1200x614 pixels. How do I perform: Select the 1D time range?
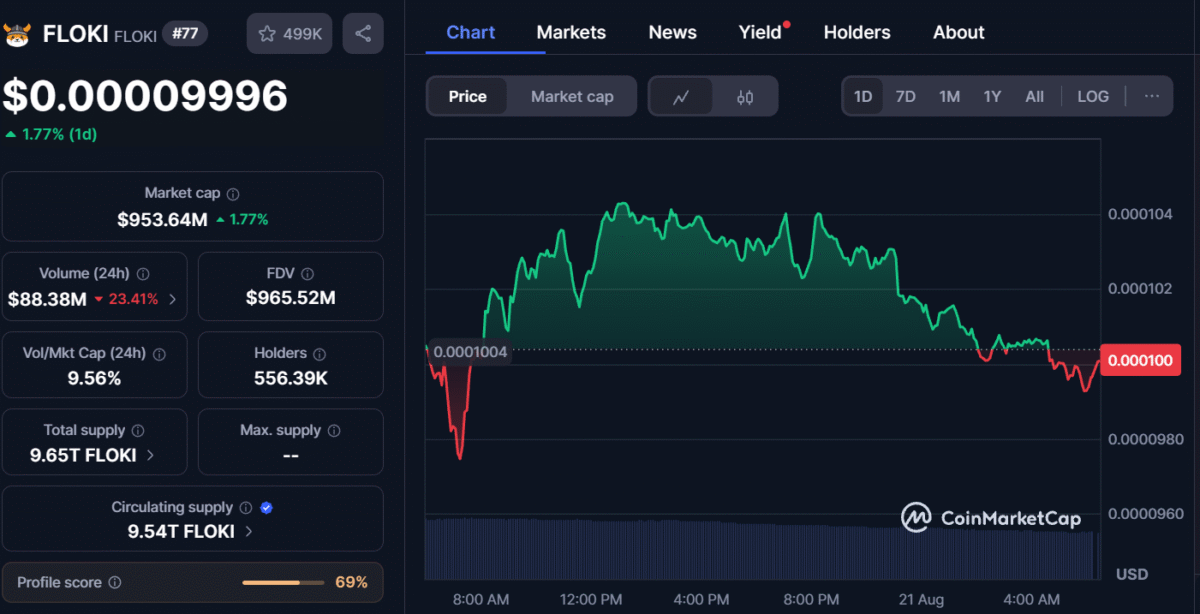click(863, 97)
